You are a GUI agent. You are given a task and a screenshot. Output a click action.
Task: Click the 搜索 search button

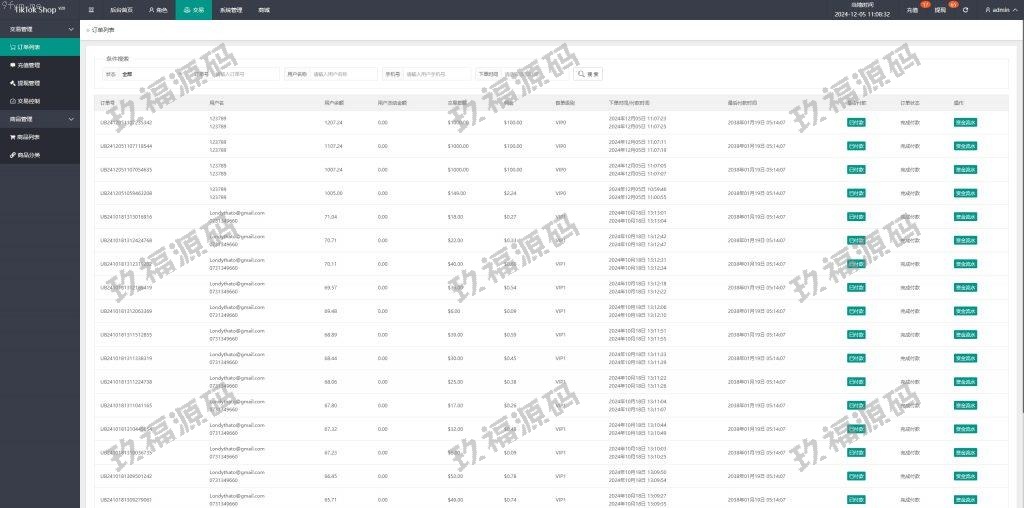pyautogui.click(x=588, y=74)
